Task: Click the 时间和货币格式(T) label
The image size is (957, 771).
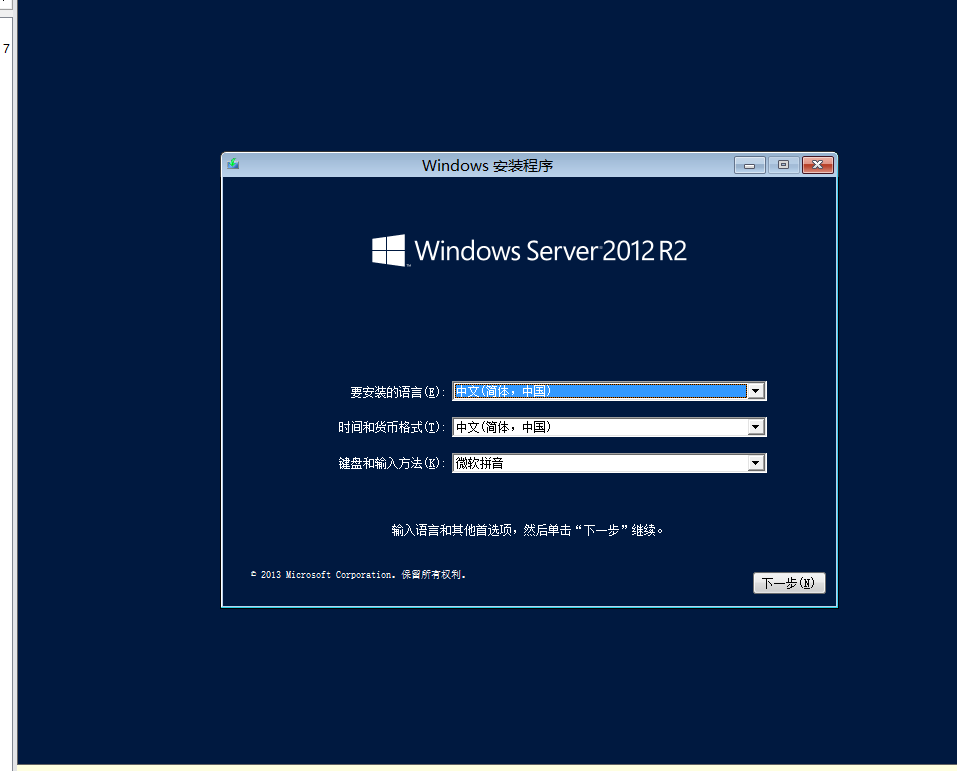Action: point(391,427)
